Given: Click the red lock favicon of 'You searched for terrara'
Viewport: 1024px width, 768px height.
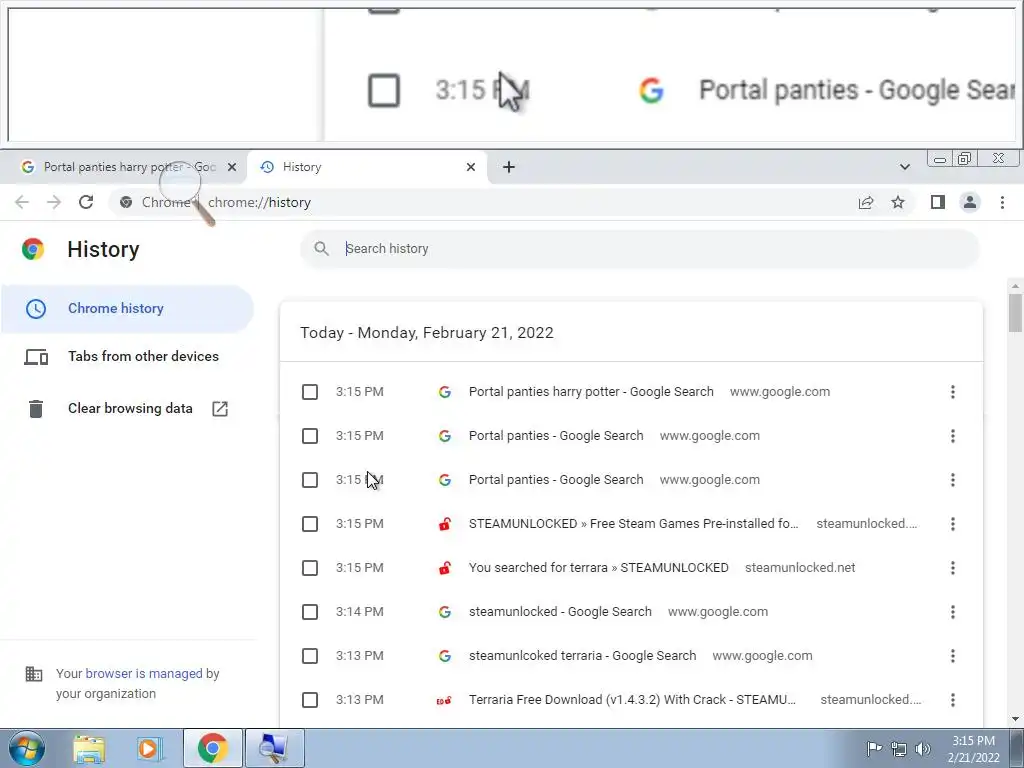Looking at the screenshot, I should point(445,568).
